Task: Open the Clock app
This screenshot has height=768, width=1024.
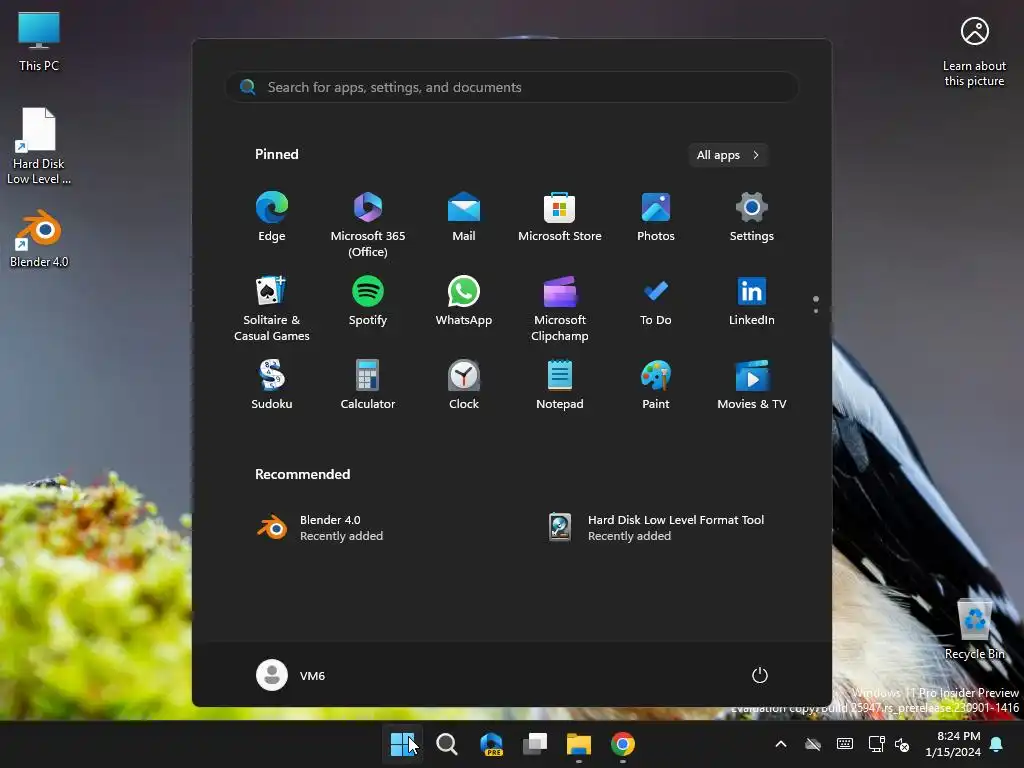Action: point(464,385)
